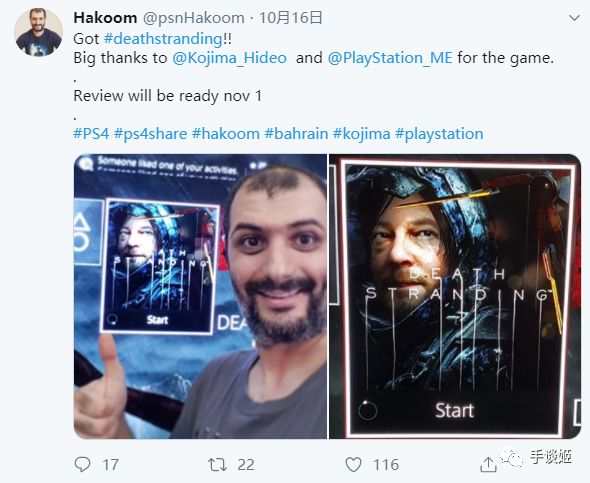Viewport: 590px width, 483px height.
Task: Open the #bahrain hashtag
Action: pyautogui.click(x=296, y=134)
